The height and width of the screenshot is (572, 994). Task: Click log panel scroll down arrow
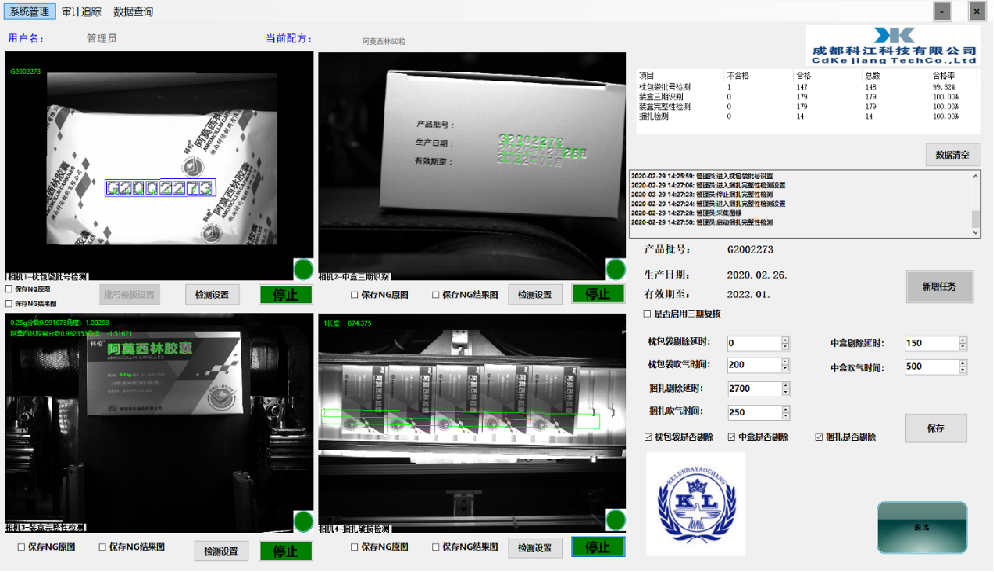click(976, 233)
